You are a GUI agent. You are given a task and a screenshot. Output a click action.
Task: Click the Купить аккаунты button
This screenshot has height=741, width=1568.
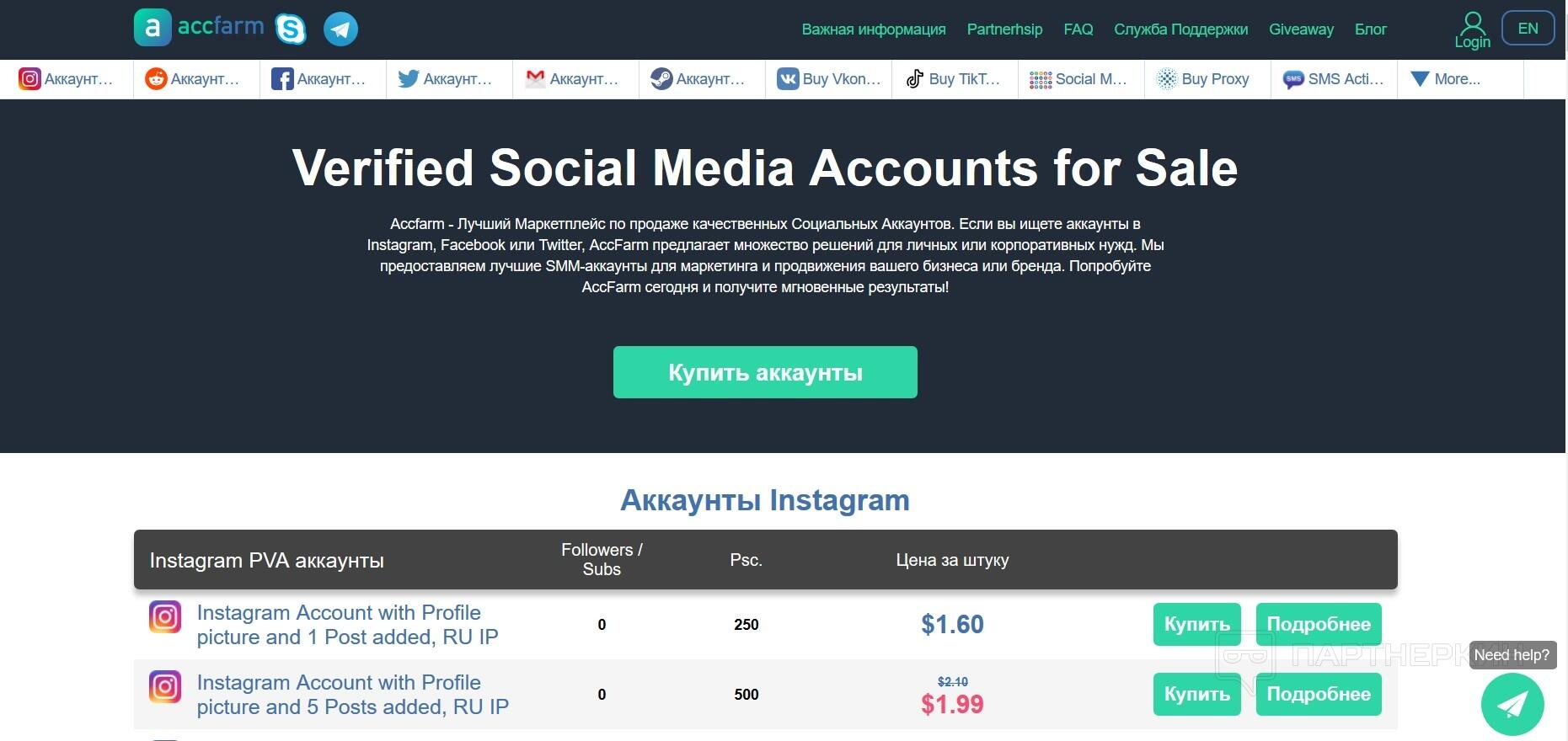click(765, 372)
